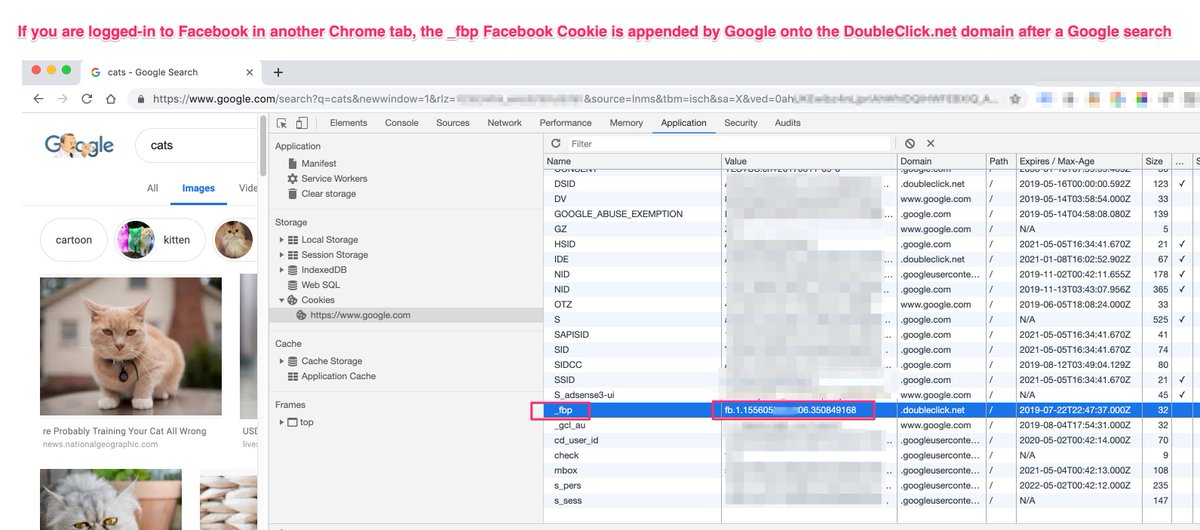The image size is (1200, 530).
Task: Open the Security tab
Action: tap(741, 123)
